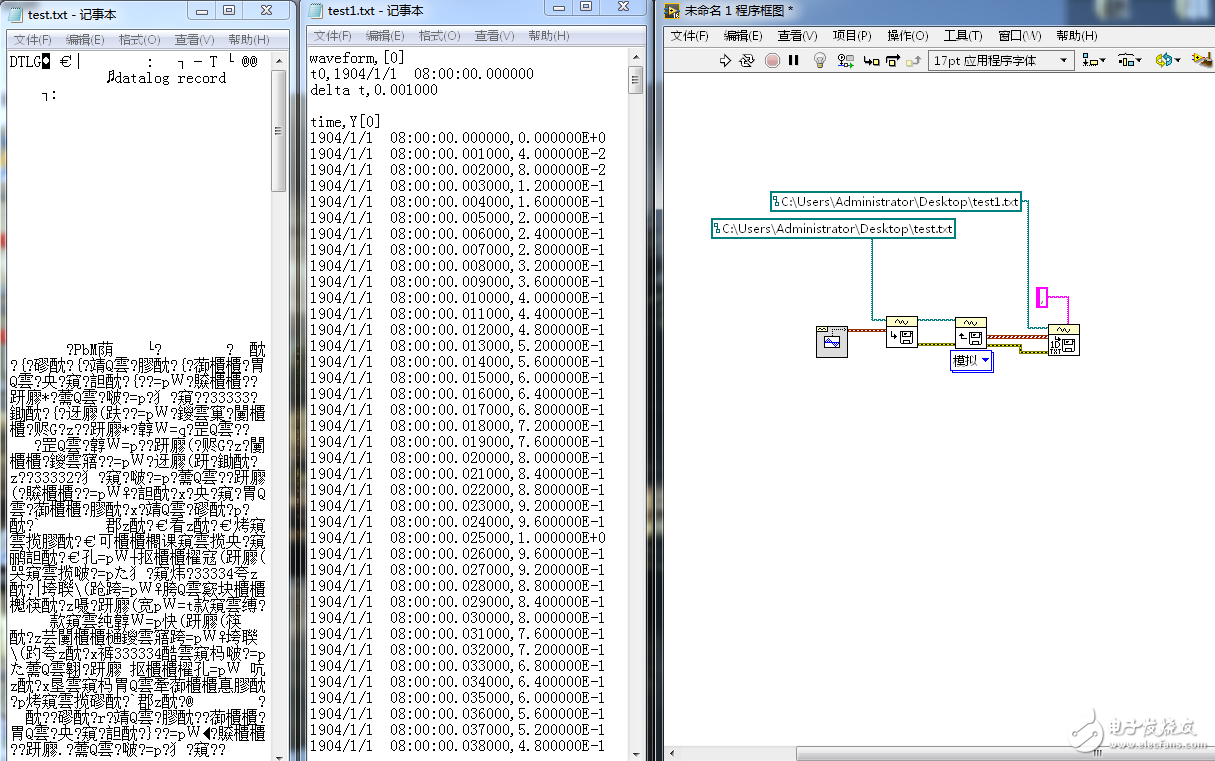This screenshot has width=1215, height=761.
Task: Maximize the test.txt Notepad window
Action: tap(229, 10)
